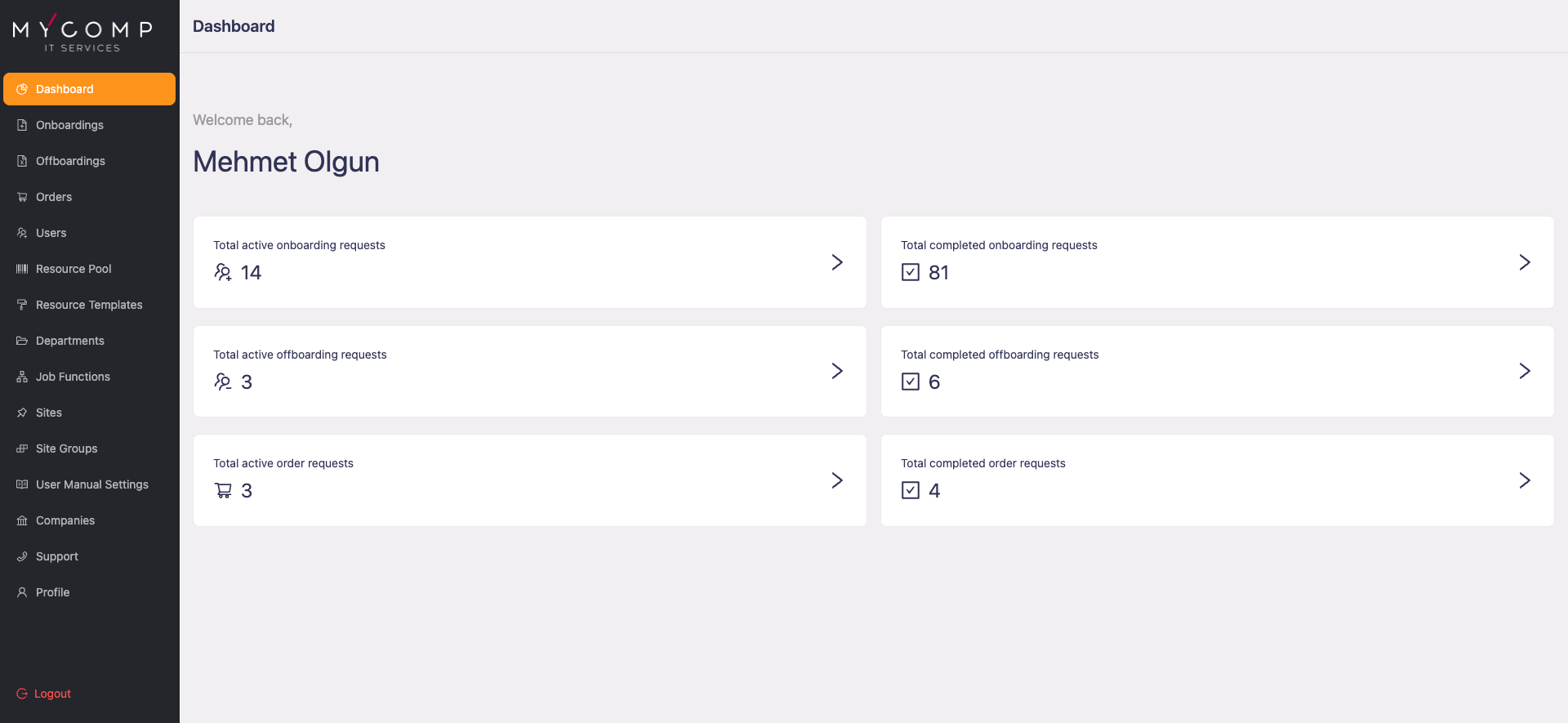
Task: Click checkmark icon beside 81 completed onboardings
Action: click(x=911, y=272)
